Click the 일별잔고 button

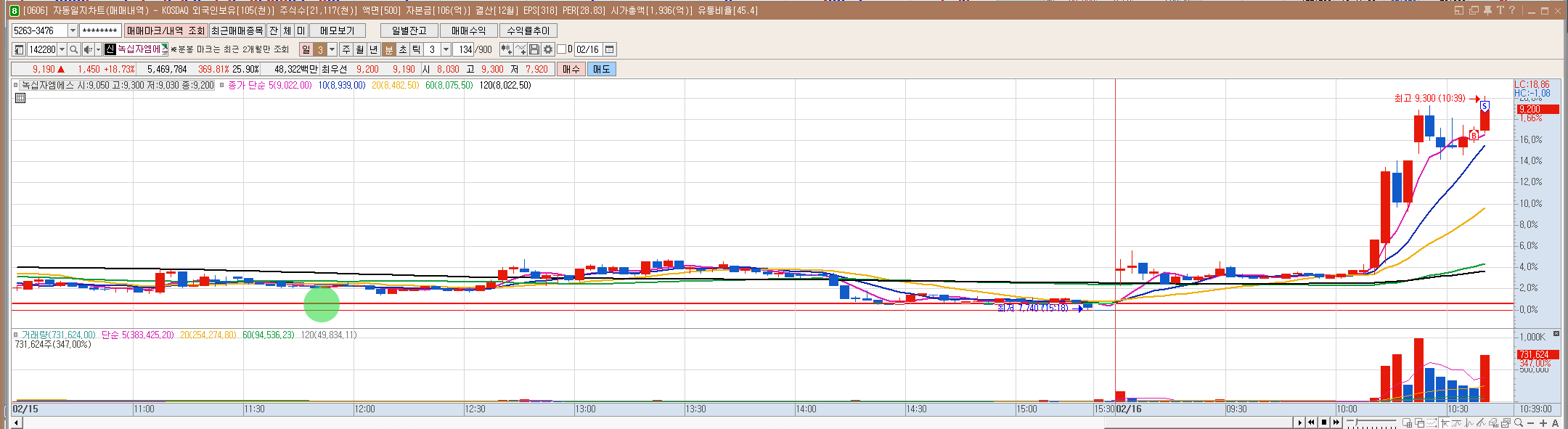pos(409,30)
